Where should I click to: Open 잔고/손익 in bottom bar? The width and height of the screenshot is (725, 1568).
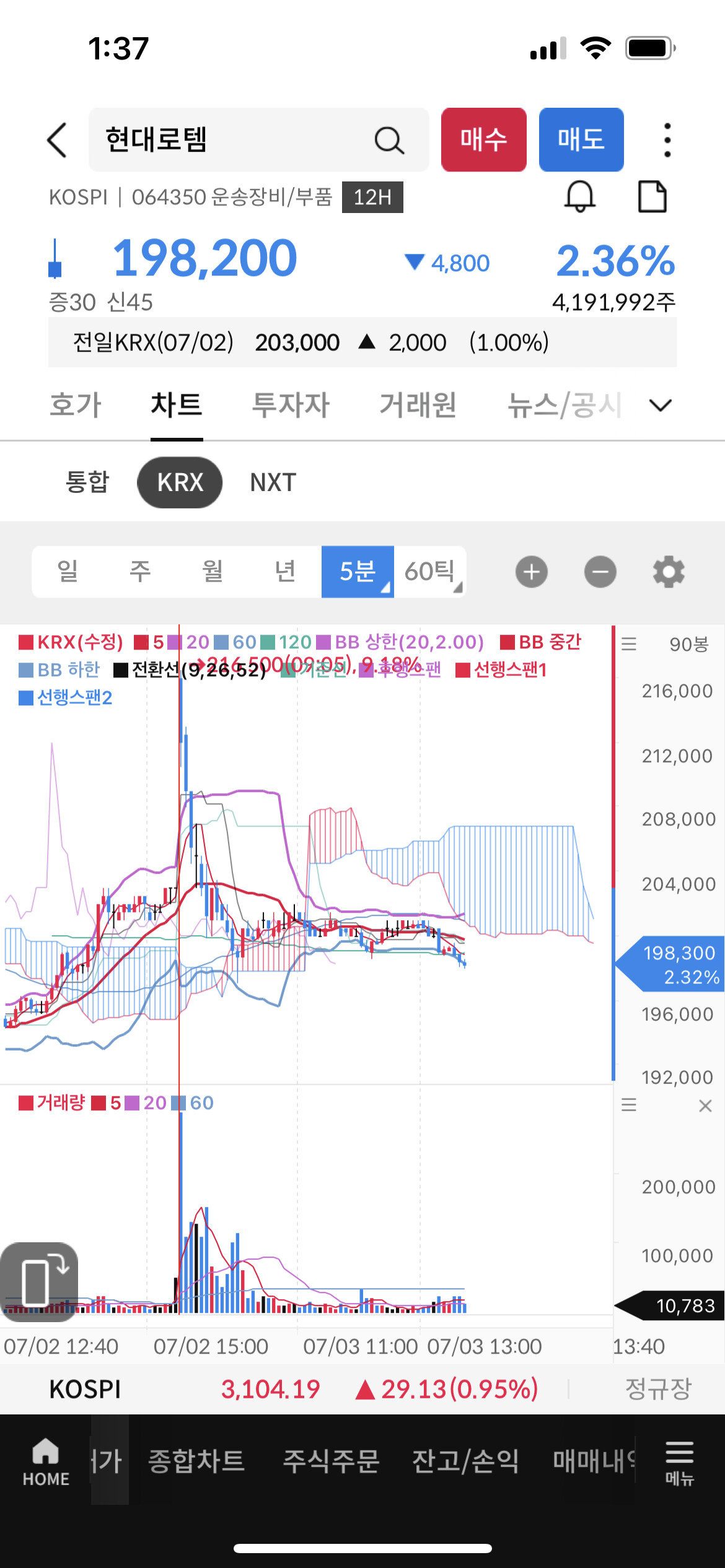click(x=465, y=1460)
